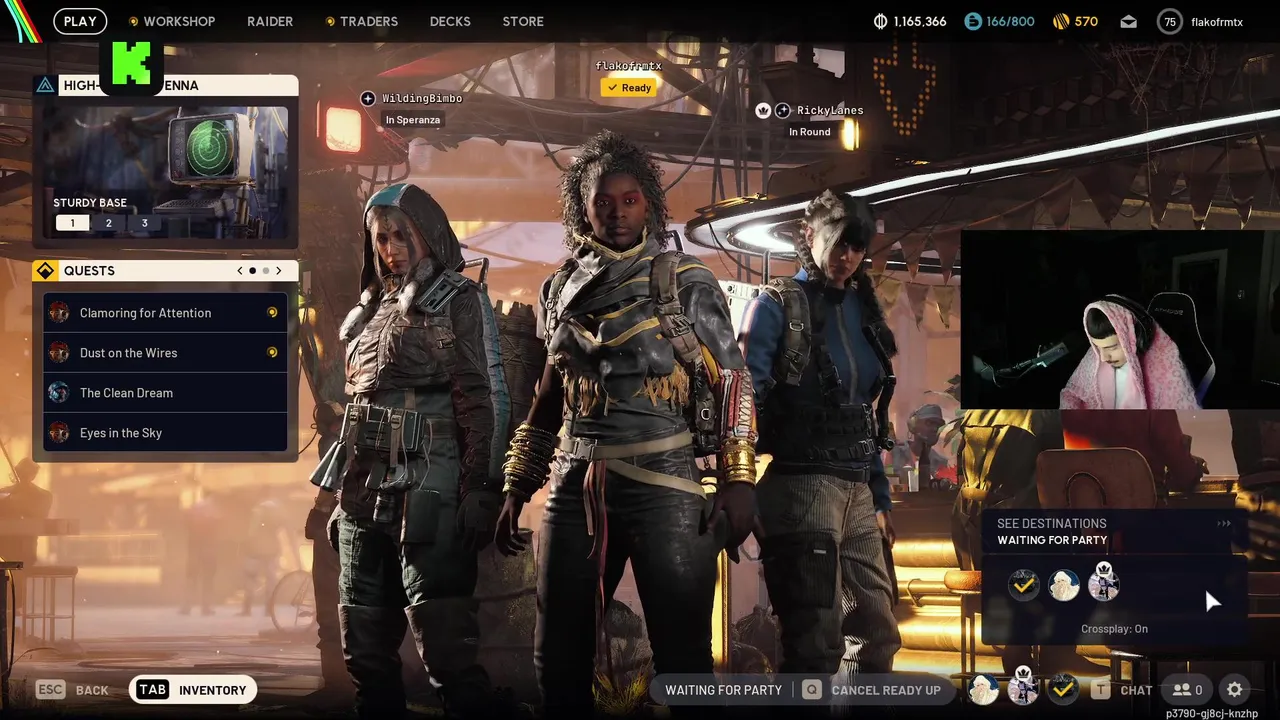Click SEE DESTINATIONS

(1051, 523)
